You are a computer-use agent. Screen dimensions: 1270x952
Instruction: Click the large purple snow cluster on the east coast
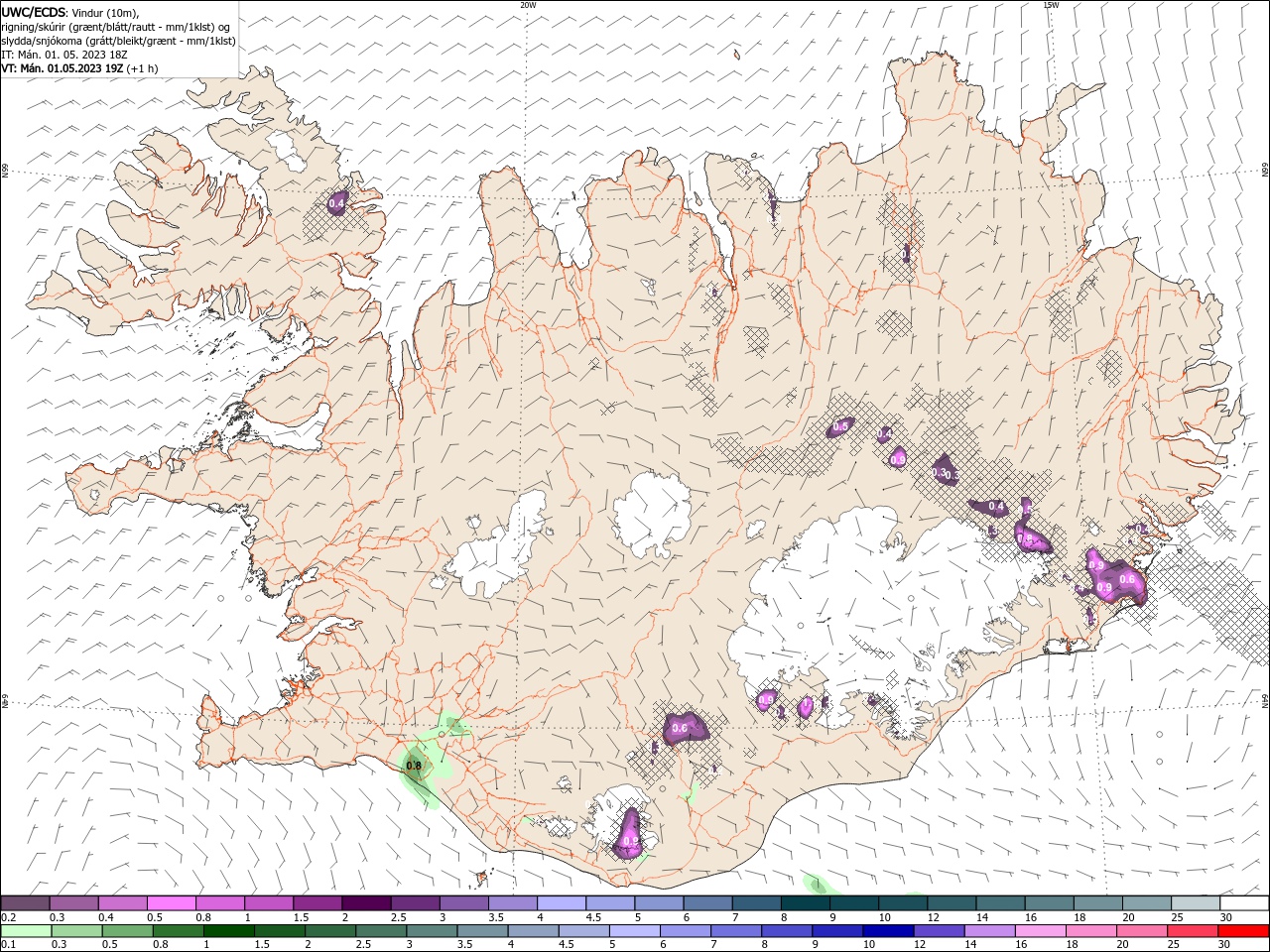(1115, 577)
